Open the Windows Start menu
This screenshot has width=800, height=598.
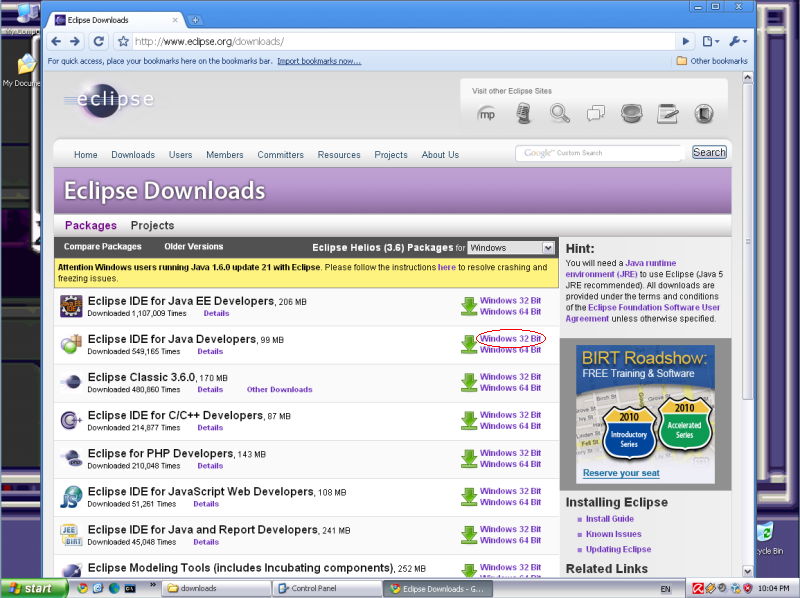[x=31, y=588]
